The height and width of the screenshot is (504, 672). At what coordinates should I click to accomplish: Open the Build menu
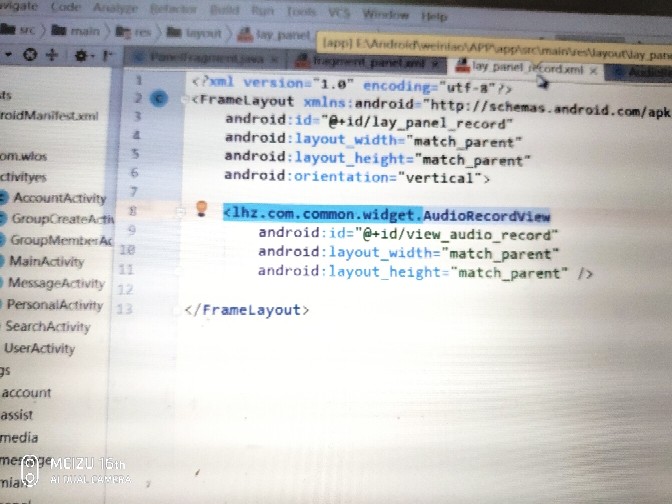point(224,10)
